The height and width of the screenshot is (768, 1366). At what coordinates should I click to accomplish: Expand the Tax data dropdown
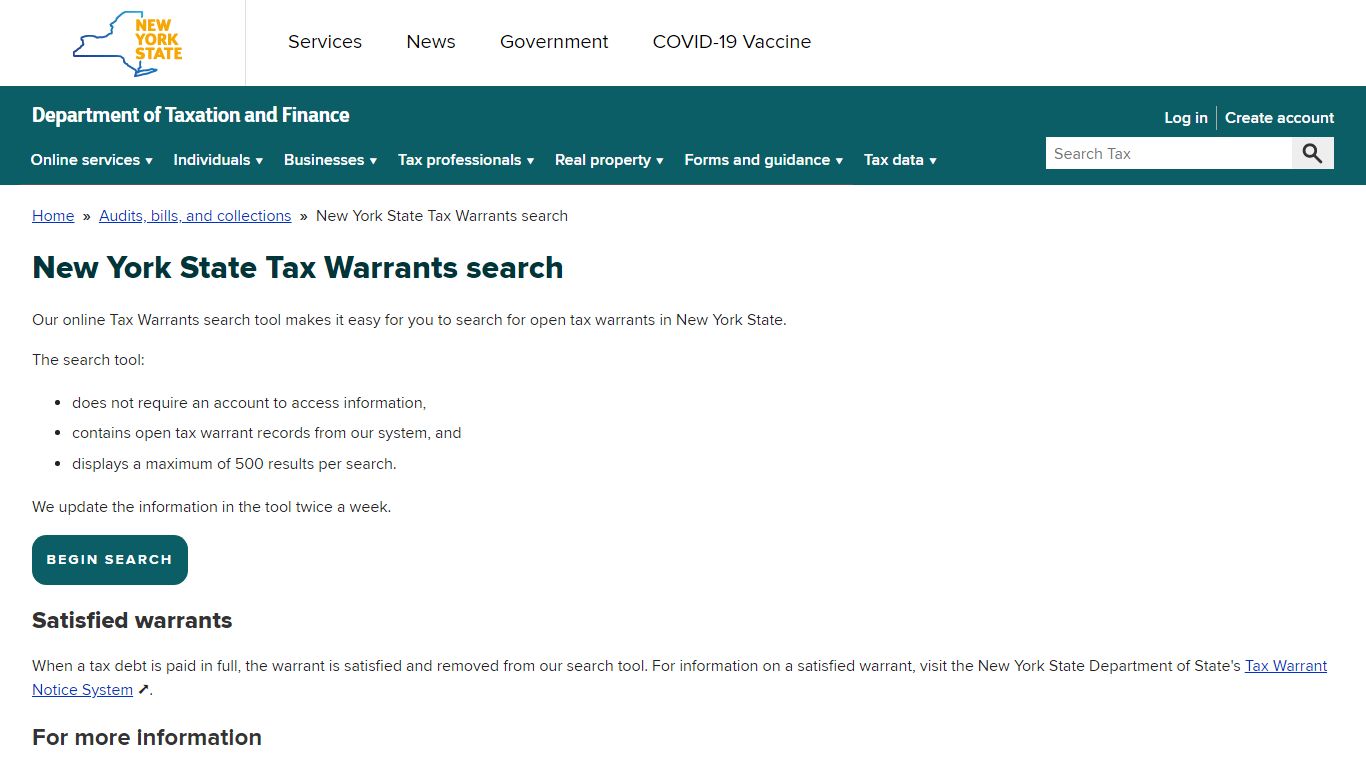click(x=900, y=160)
